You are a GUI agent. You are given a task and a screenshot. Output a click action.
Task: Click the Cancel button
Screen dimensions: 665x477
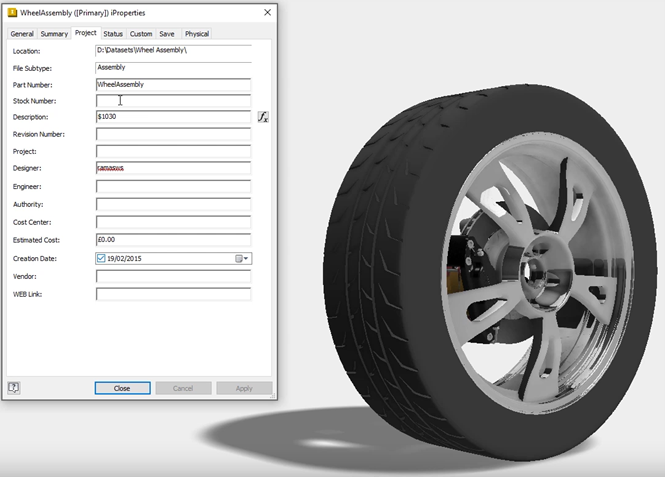tap(183, 388)
